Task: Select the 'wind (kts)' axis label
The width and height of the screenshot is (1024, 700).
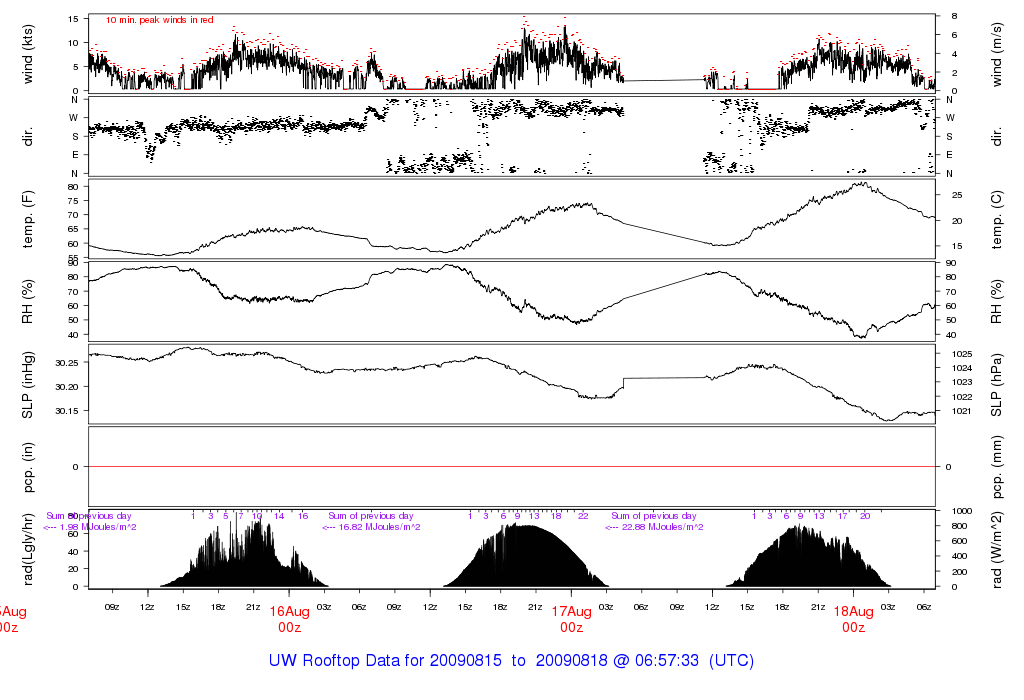Action: point(27,54)
